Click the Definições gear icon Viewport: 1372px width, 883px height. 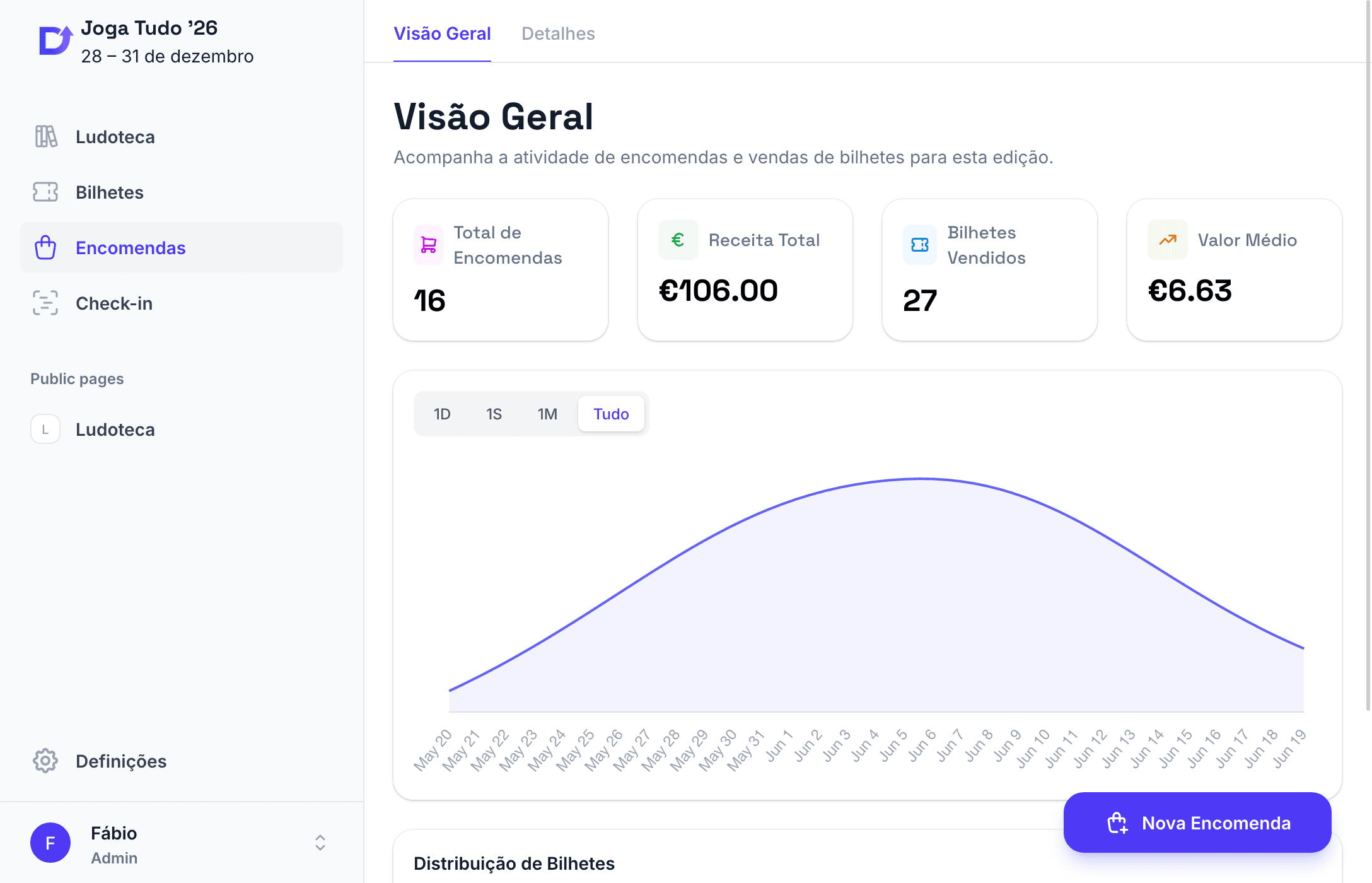[x=45, y=761]
